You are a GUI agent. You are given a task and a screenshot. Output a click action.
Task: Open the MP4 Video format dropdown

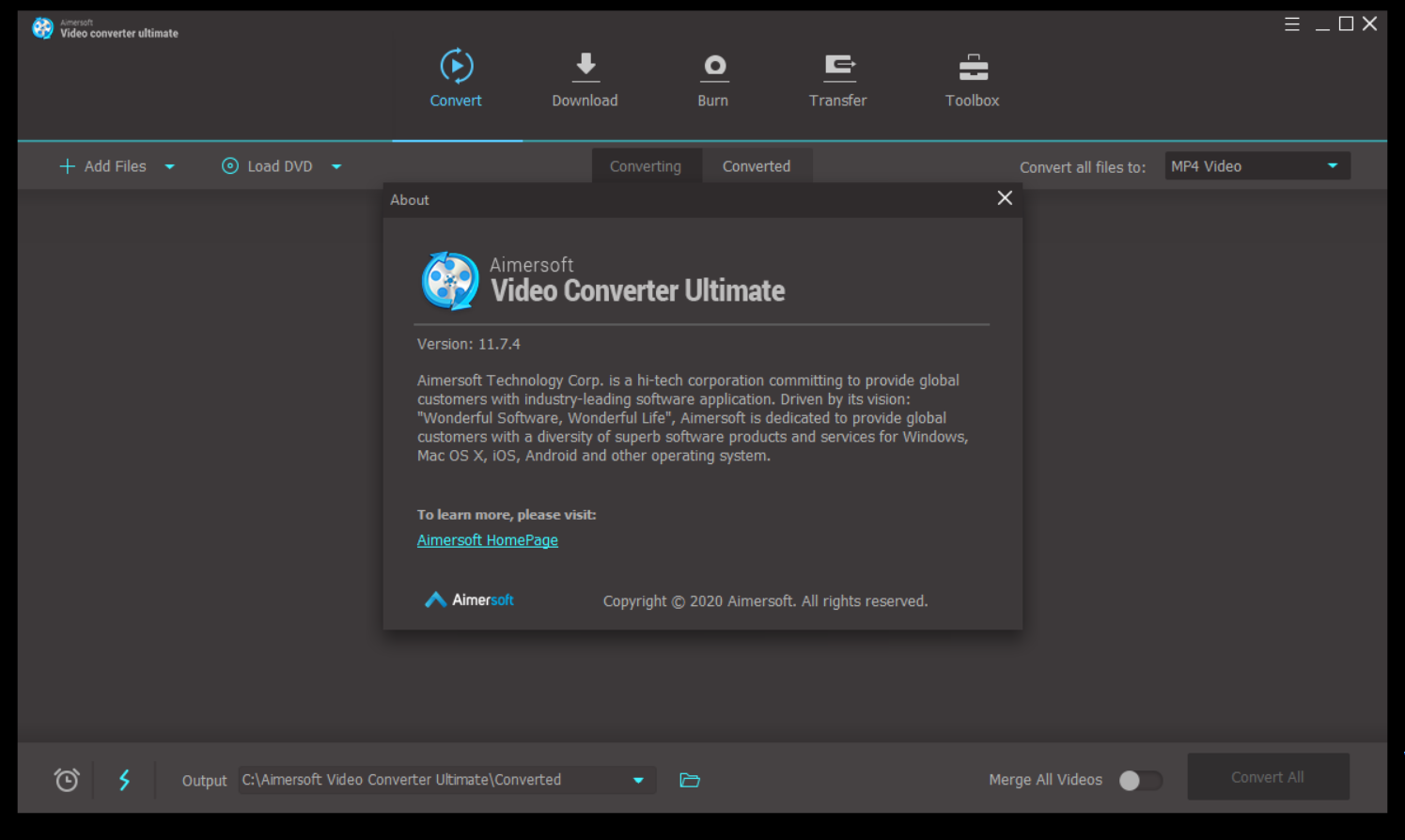click(1257, 166)
